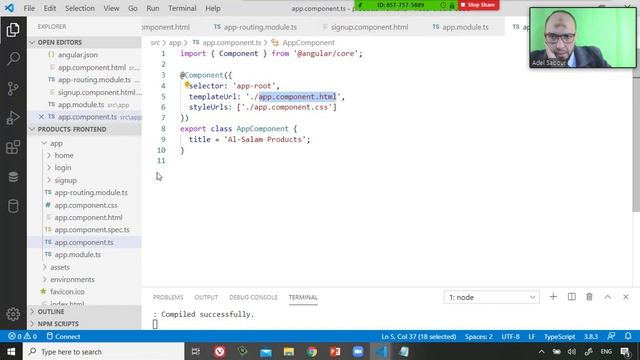
Task: Open Zoom from the taskbar
Action: tap(358, 351)
